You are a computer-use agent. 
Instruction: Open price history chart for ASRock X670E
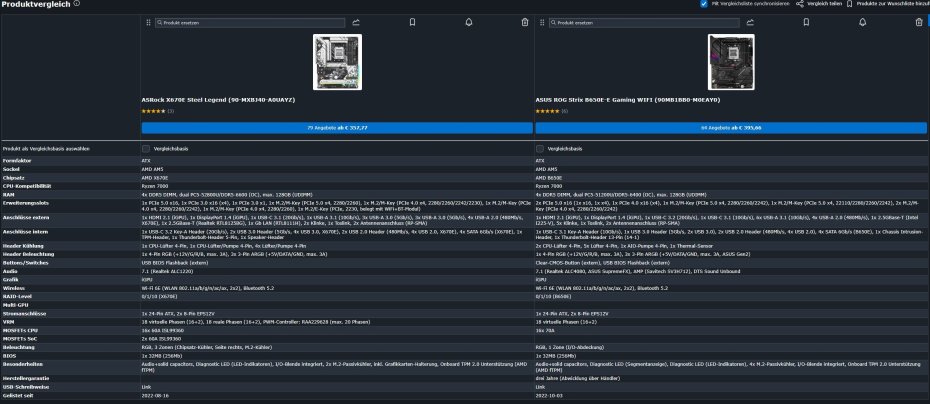[356, 23]
